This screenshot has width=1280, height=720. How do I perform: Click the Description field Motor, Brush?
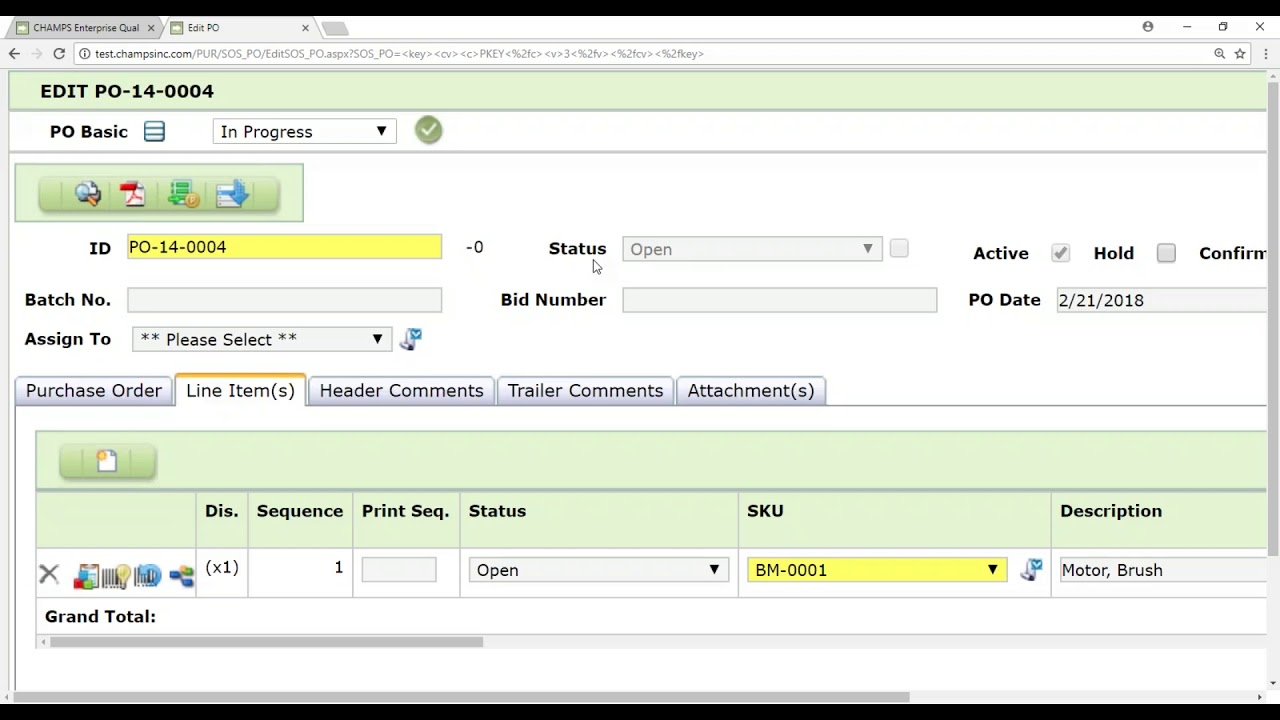click(x=1163, y=570)
